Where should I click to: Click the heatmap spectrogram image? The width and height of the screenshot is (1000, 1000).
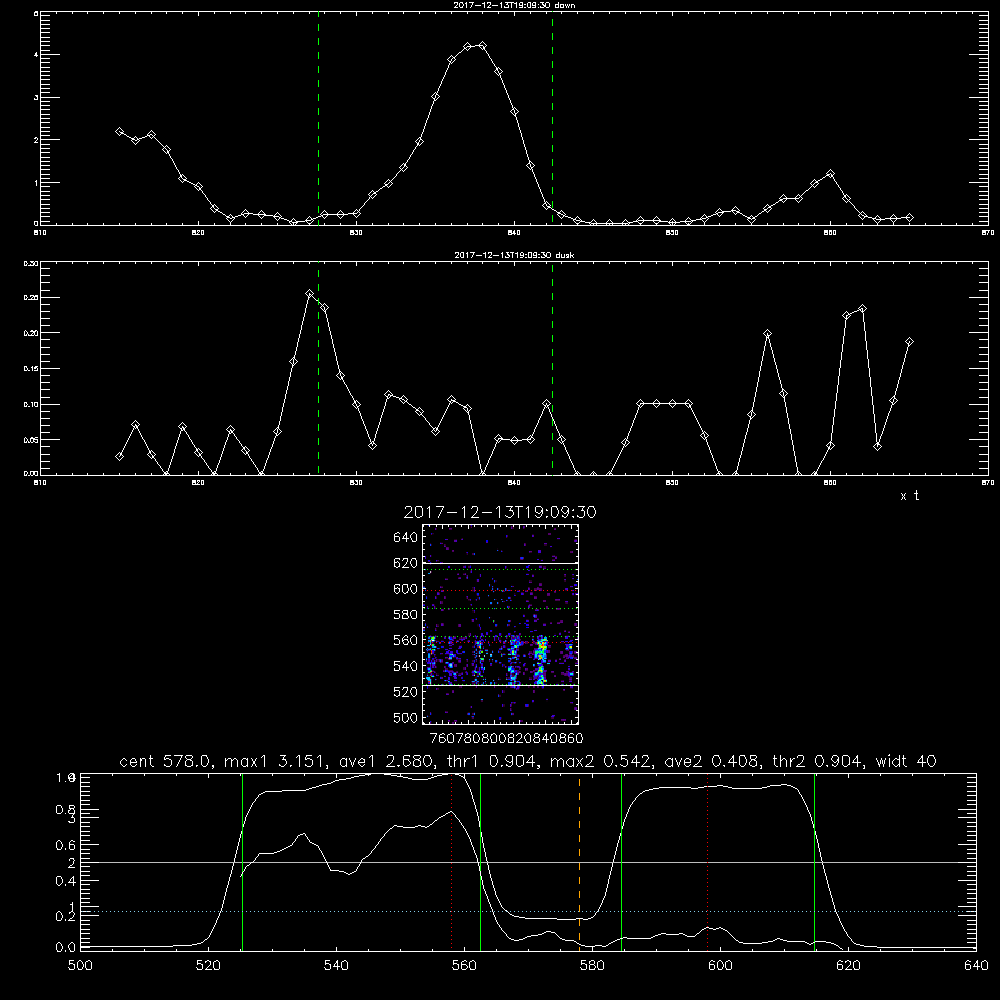(500, 624)
